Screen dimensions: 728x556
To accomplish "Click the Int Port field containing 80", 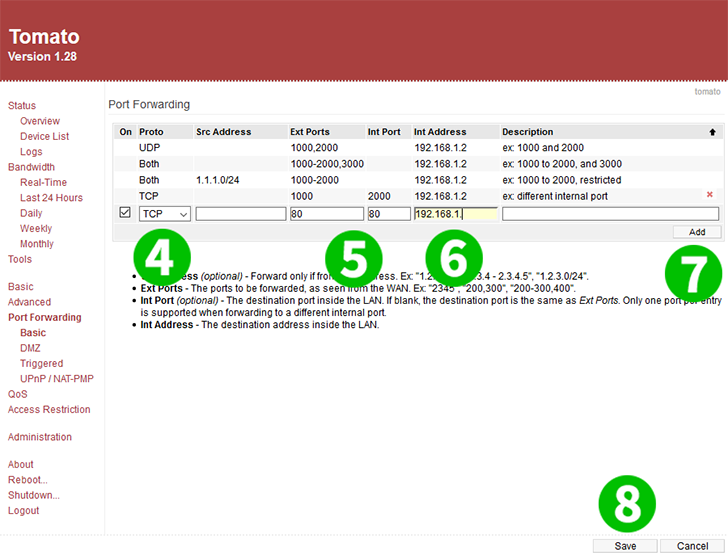I will coord(389,214).
